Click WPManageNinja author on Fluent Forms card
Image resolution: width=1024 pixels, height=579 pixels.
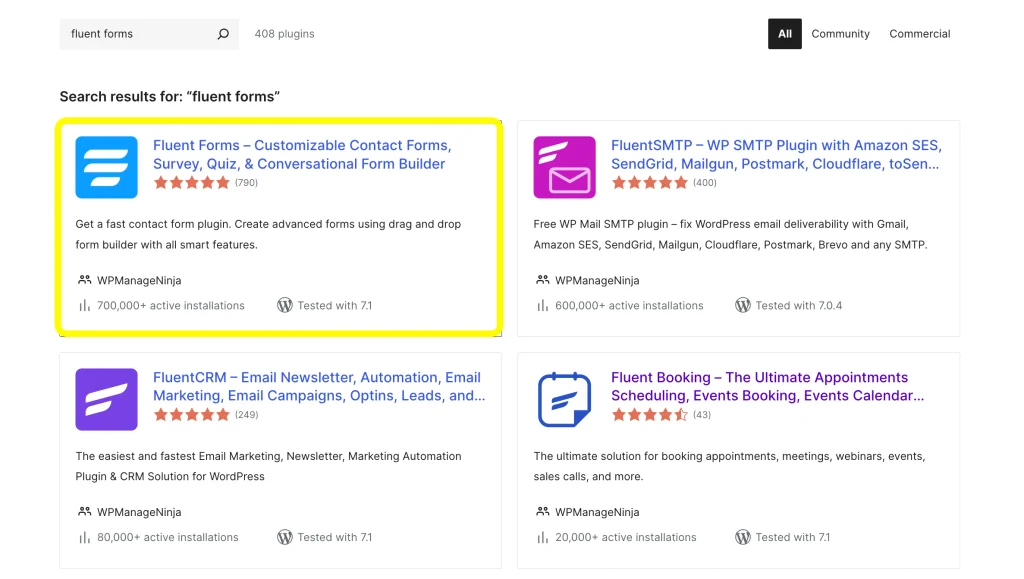pyautogui.click(x=139, y=281)
